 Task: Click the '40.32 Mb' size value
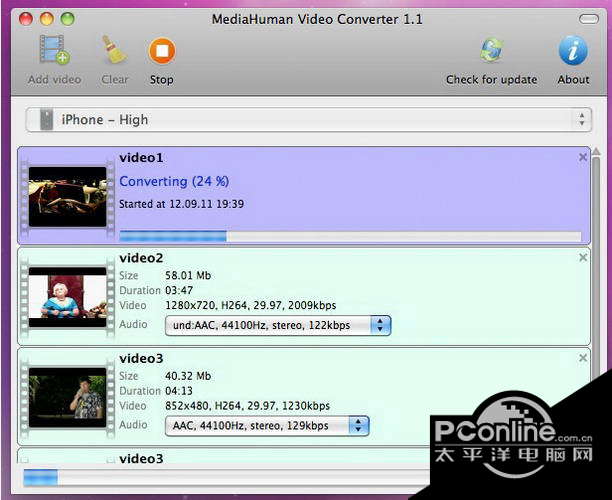pyautogui.click(x=188, y=376)
